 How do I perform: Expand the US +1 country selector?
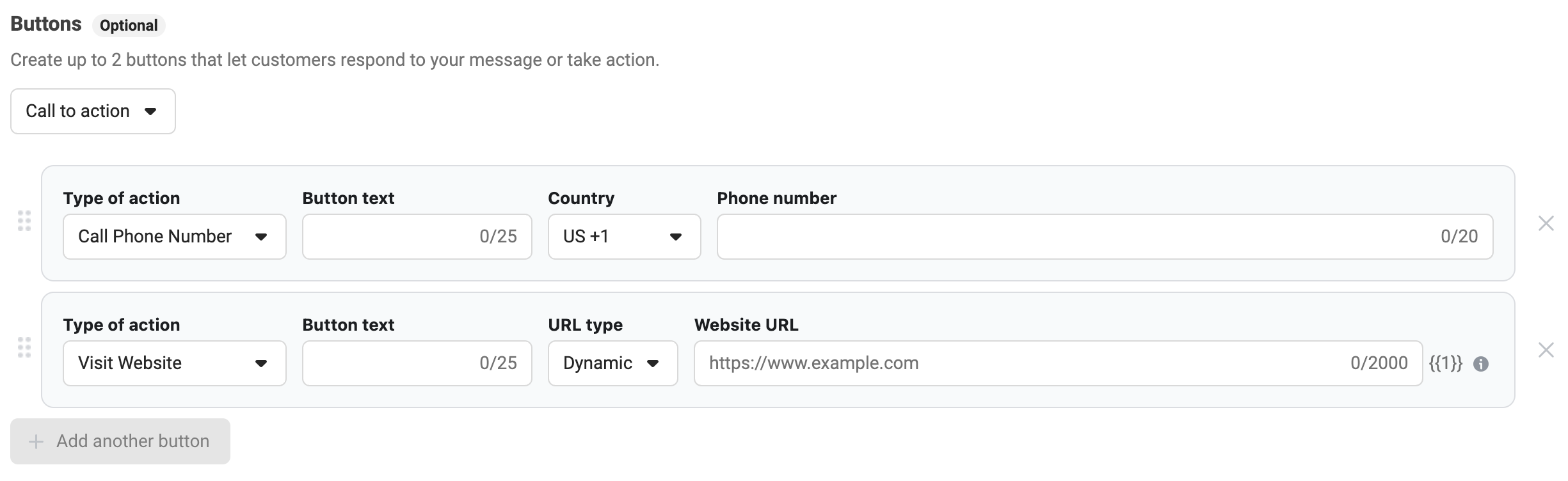(624, 237)
